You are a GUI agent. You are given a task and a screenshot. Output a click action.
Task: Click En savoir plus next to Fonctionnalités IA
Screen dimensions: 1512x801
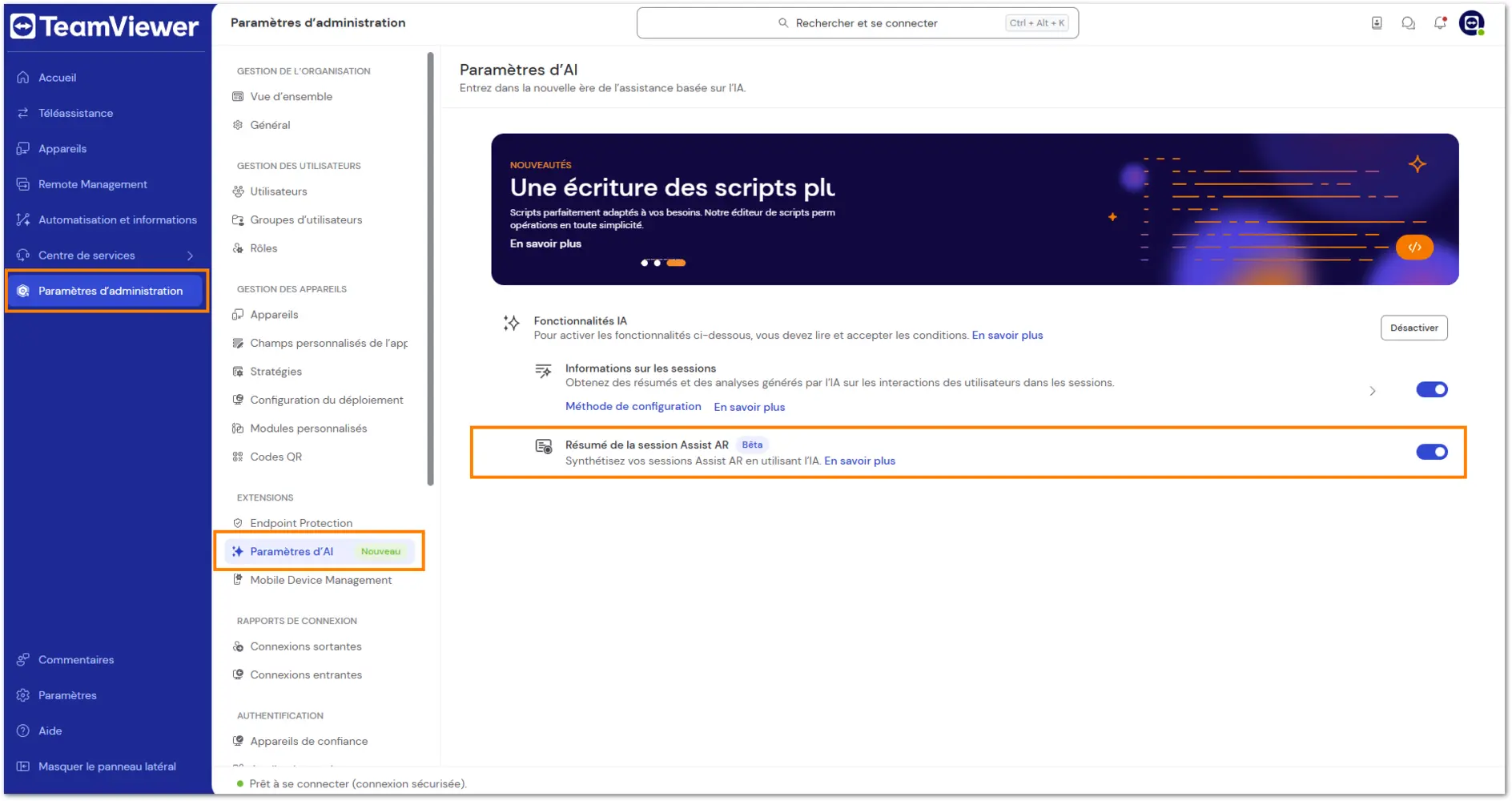click(1007, 336)
